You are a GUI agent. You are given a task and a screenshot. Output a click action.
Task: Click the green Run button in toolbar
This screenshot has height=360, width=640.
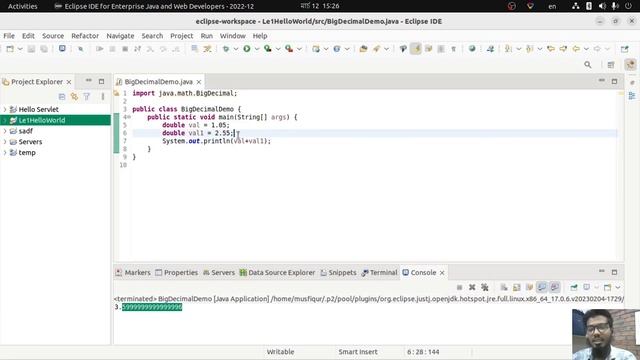point(247,49)
